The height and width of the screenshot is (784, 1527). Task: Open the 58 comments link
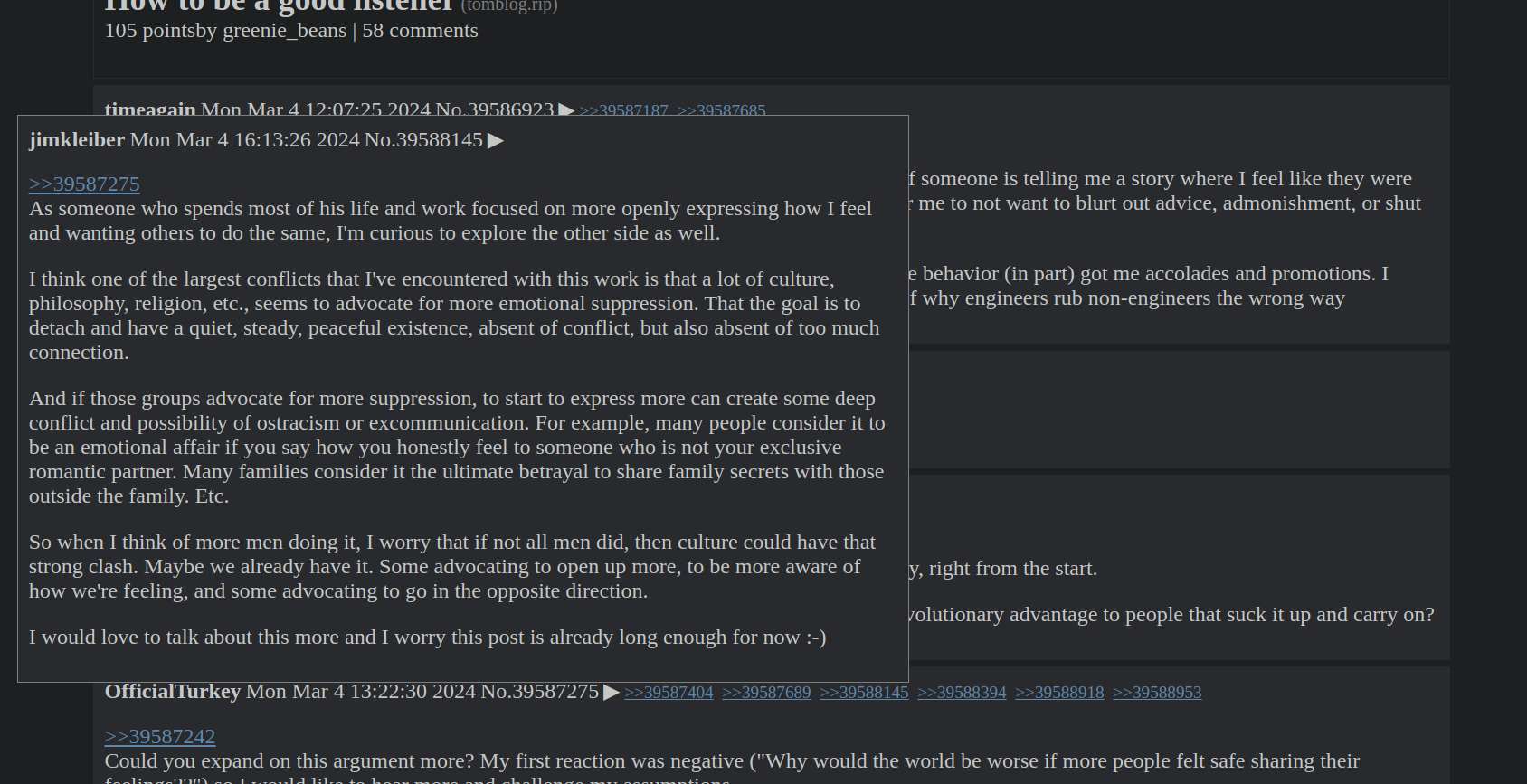click(x=420, y=31)
